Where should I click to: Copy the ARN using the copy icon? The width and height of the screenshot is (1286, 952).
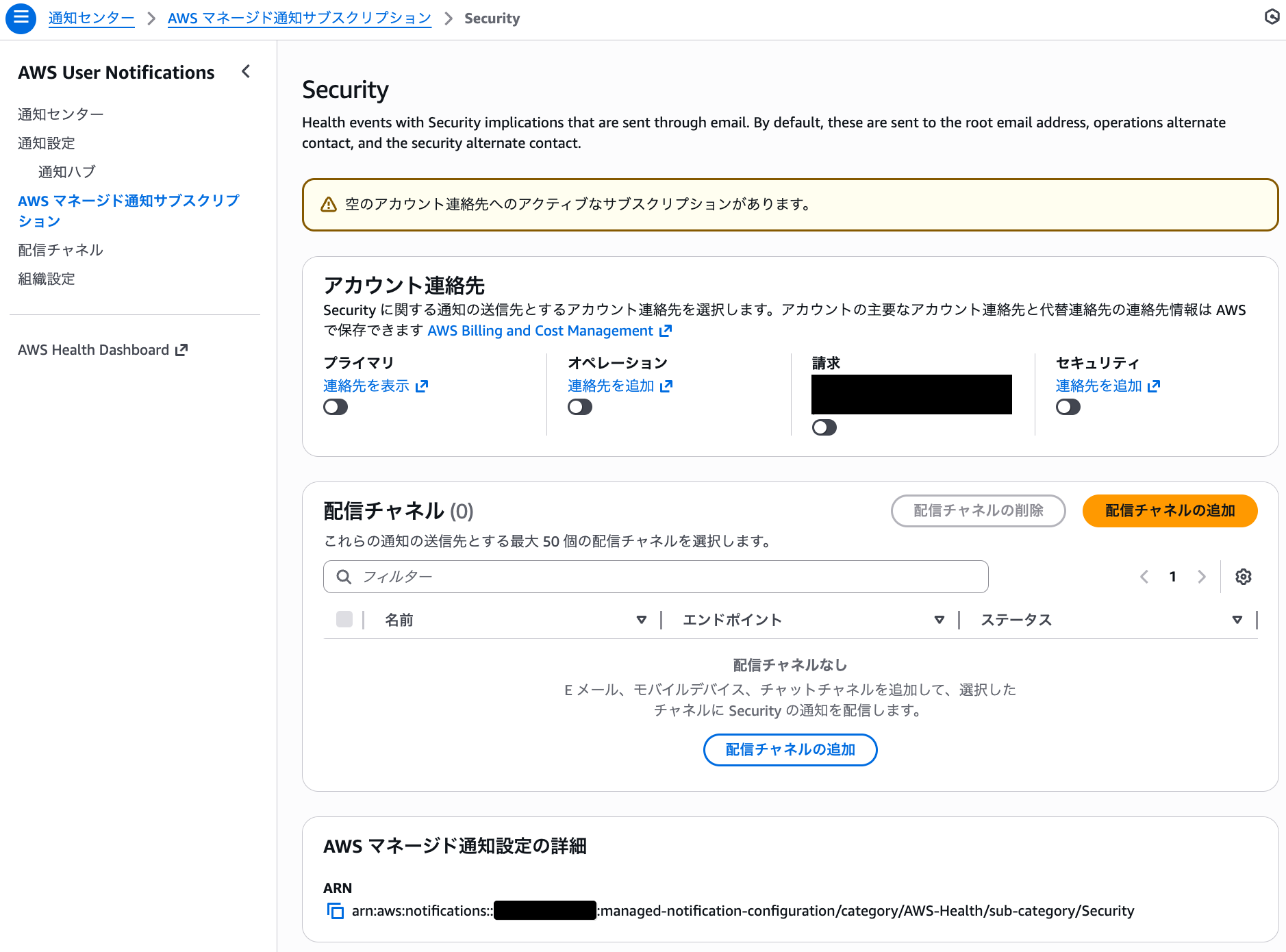point(335,911)
